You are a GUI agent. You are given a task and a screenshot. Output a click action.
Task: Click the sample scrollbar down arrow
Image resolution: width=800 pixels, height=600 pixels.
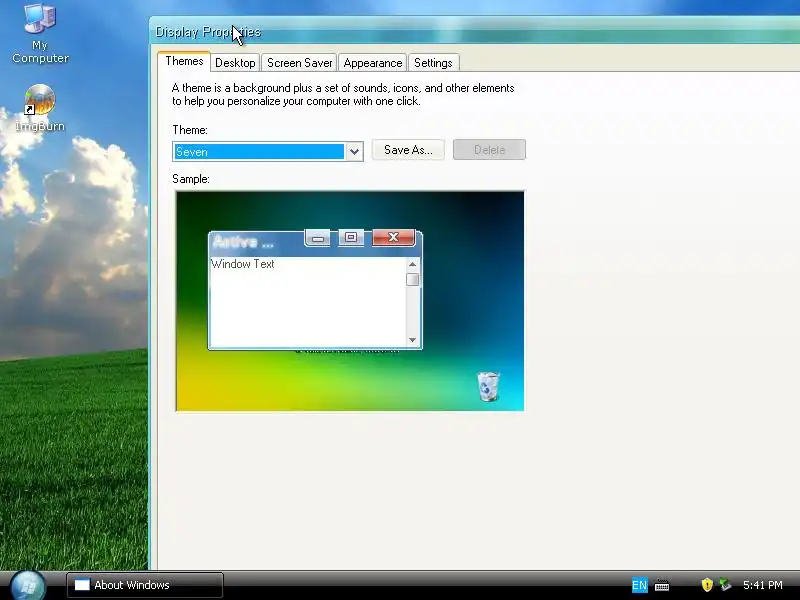click(x=412, y=340)
